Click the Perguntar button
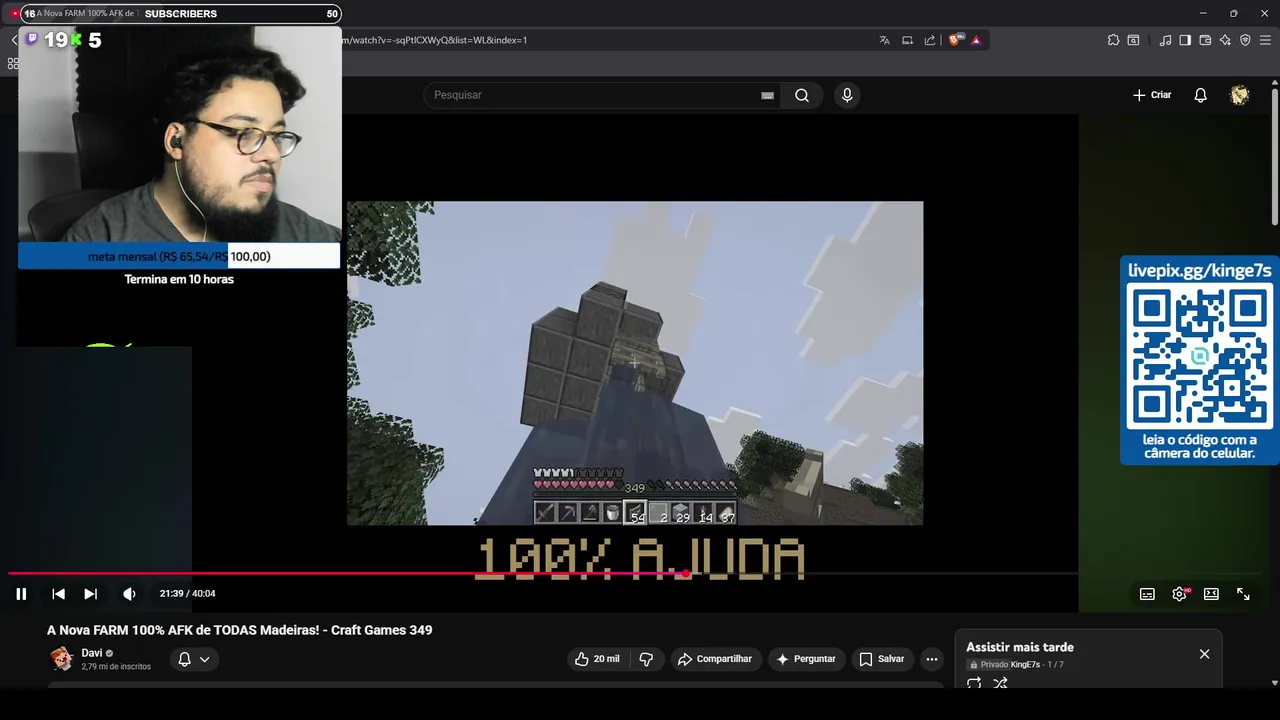This screenshot has height=720, width=1280. (806, 659)
